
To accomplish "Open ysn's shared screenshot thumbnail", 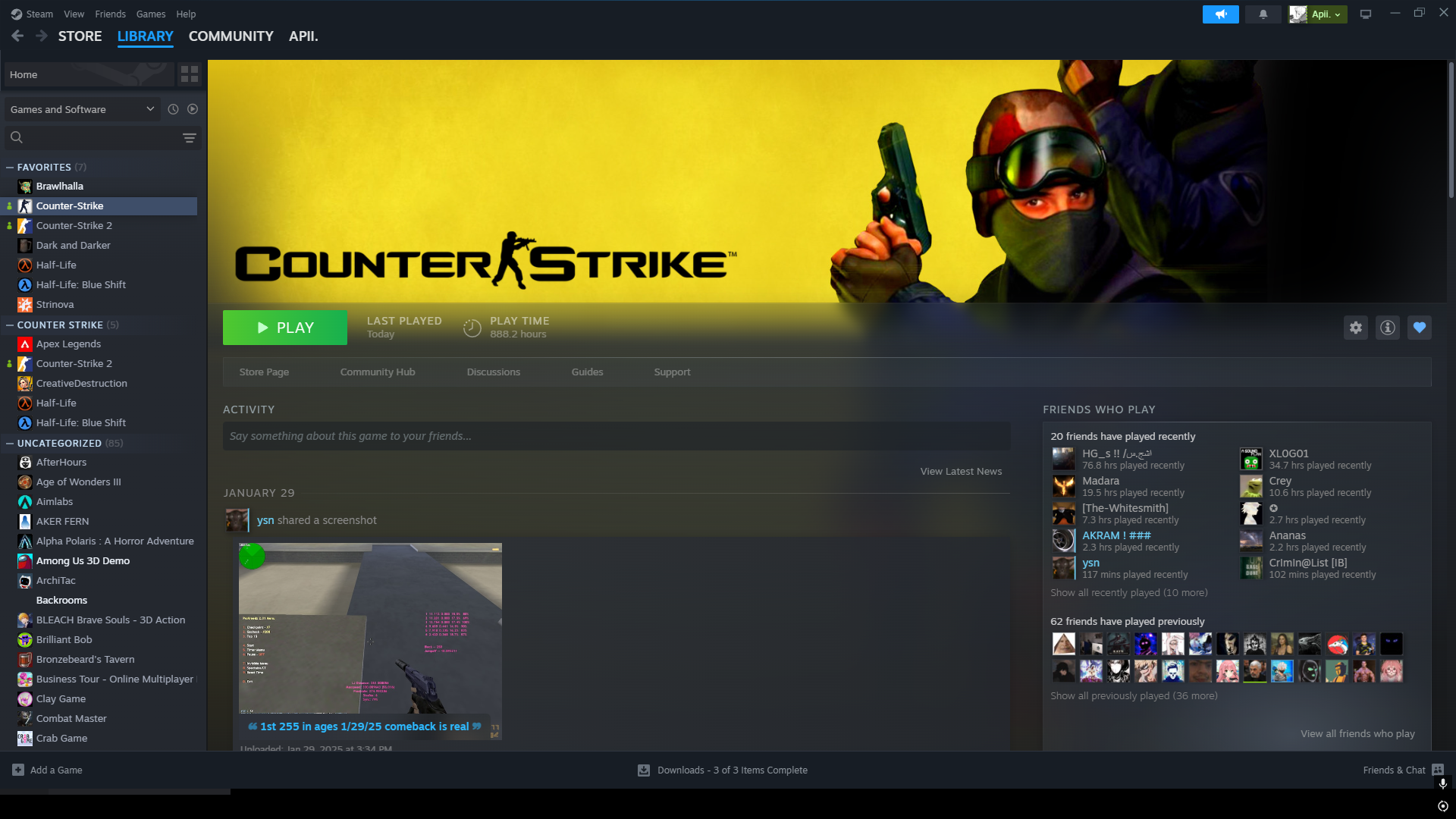I will click(370, 629).
